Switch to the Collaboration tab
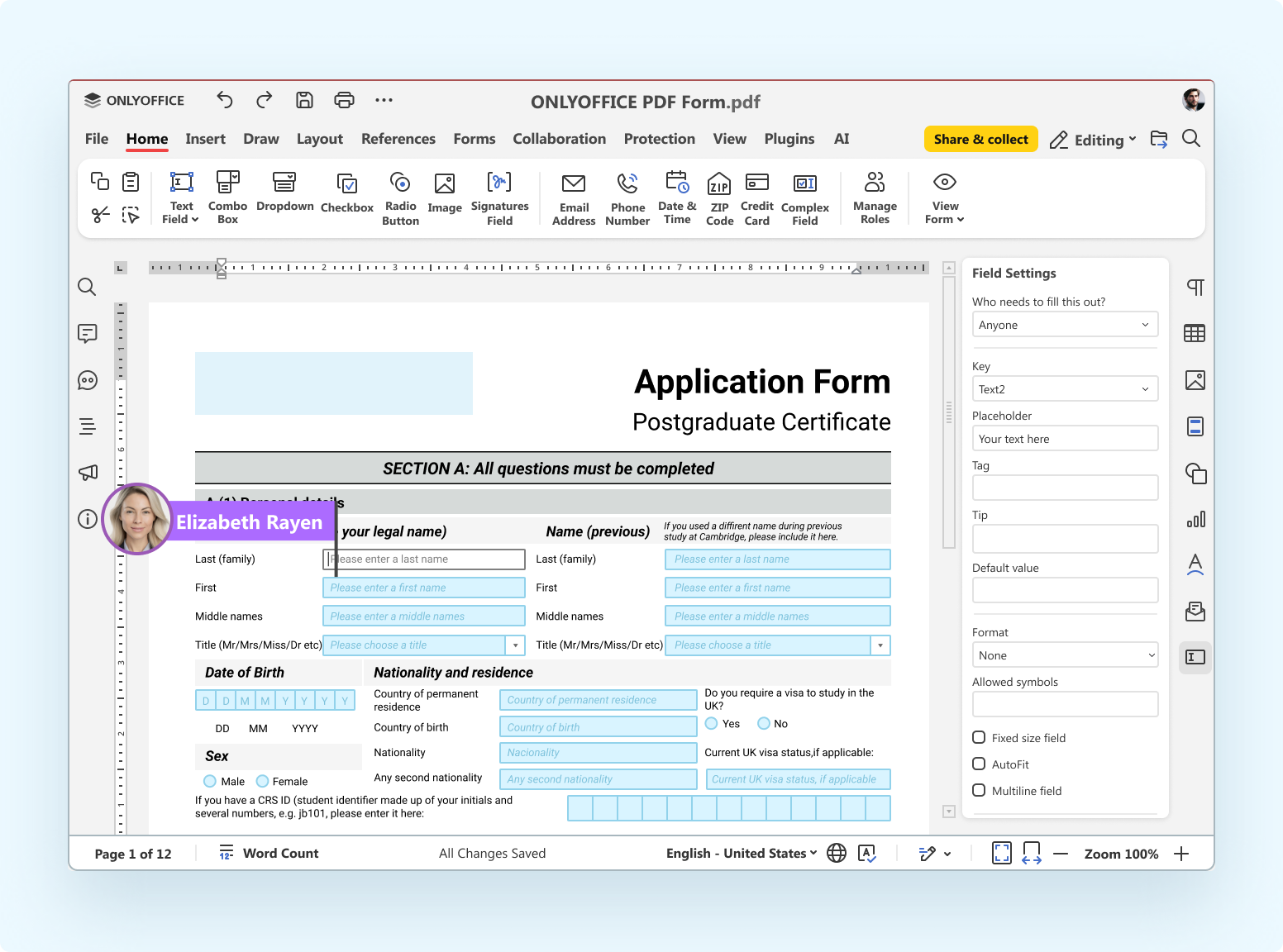Screen dimensions: 1283x952 coord(560,139)
